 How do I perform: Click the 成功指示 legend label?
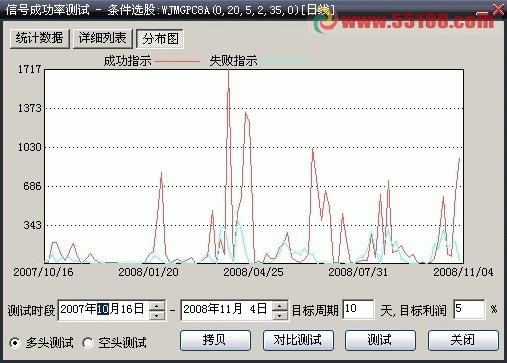coord(127,61)
